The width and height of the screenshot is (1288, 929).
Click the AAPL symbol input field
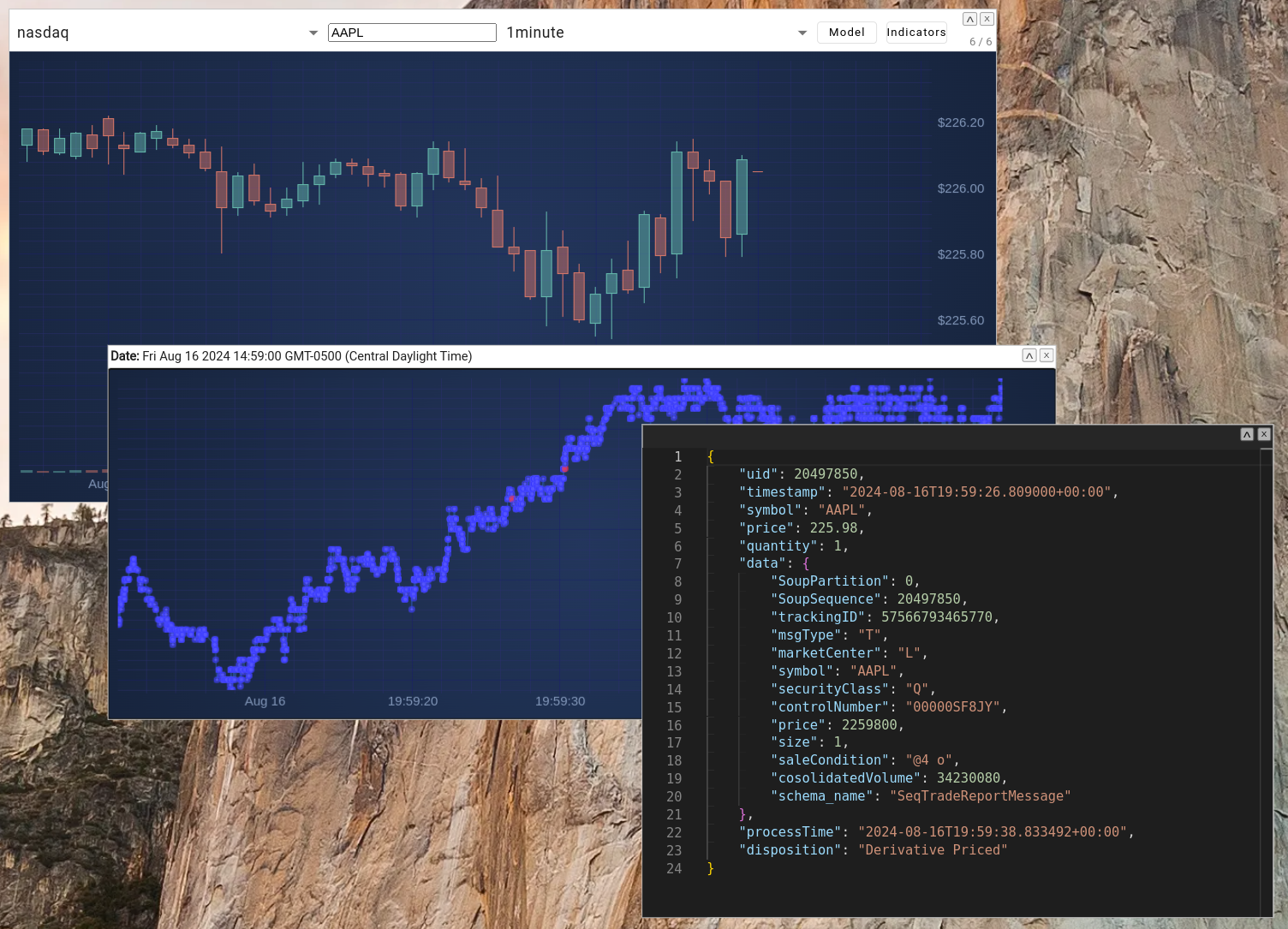click(x=411, y=33)
